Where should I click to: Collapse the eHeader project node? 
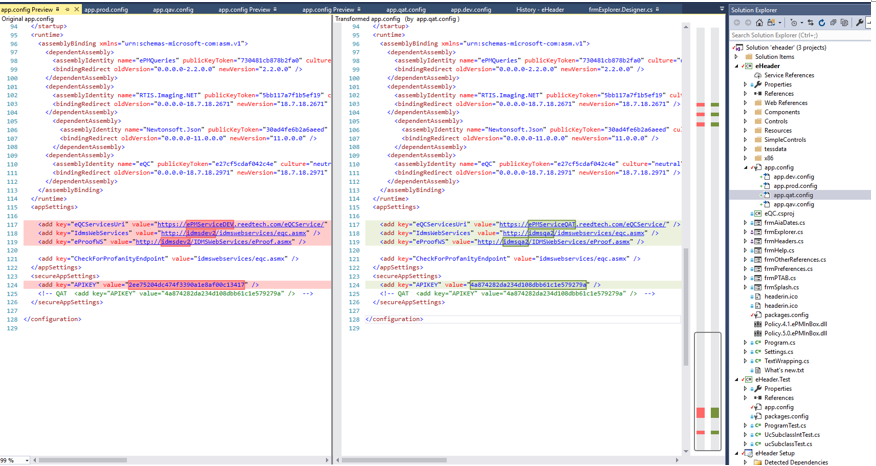[736, 66]
